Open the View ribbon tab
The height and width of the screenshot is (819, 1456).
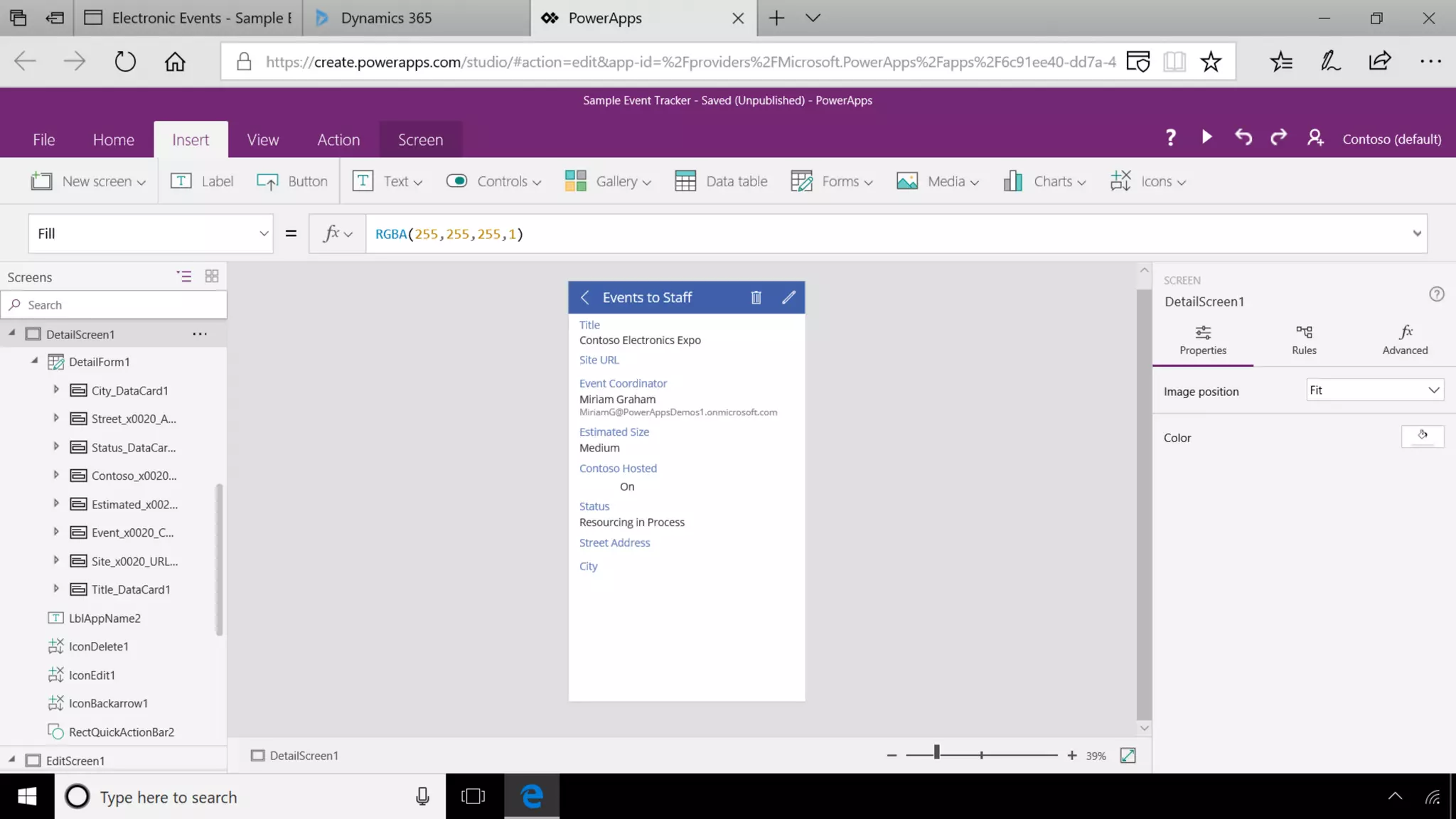click(262, 140)
